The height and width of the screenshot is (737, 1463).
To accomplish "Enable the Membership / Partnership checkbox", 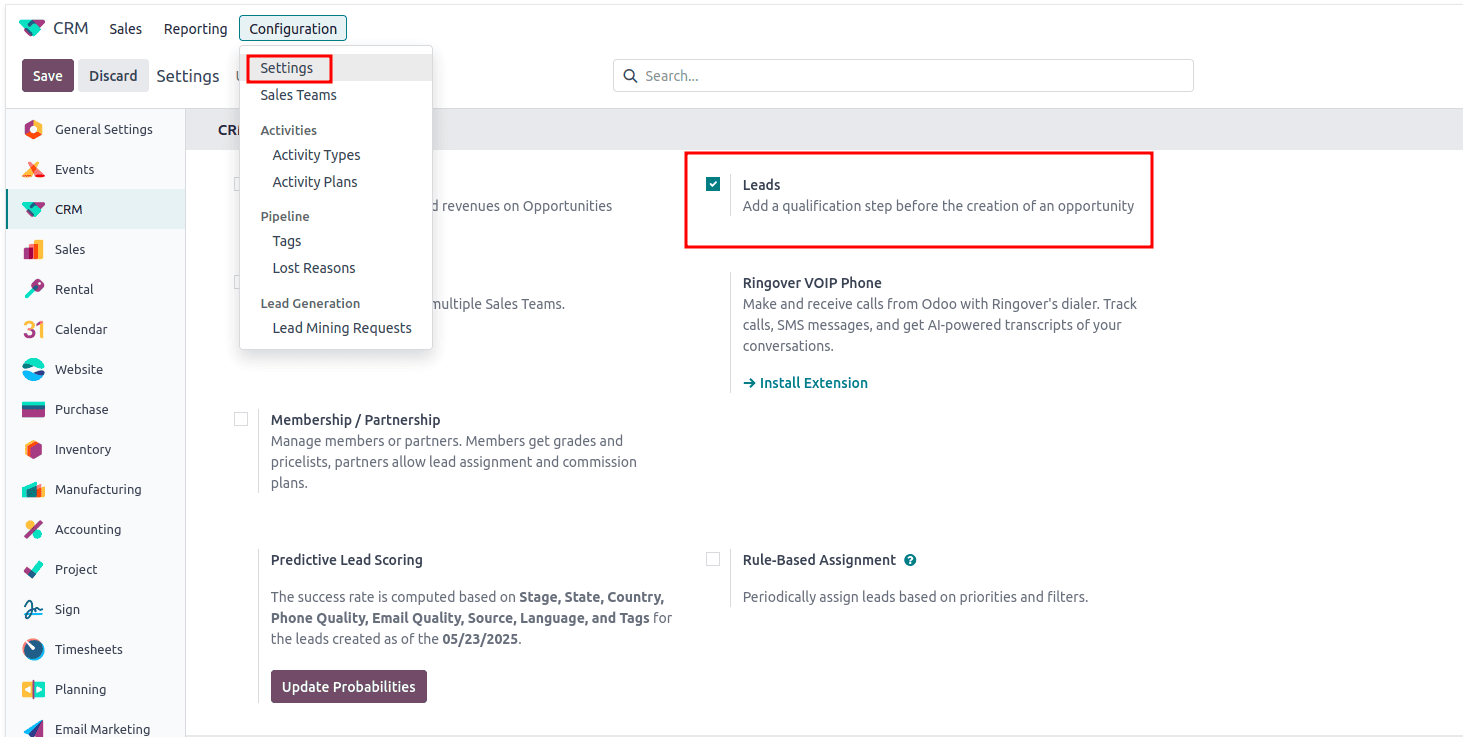I will (241, 419).
